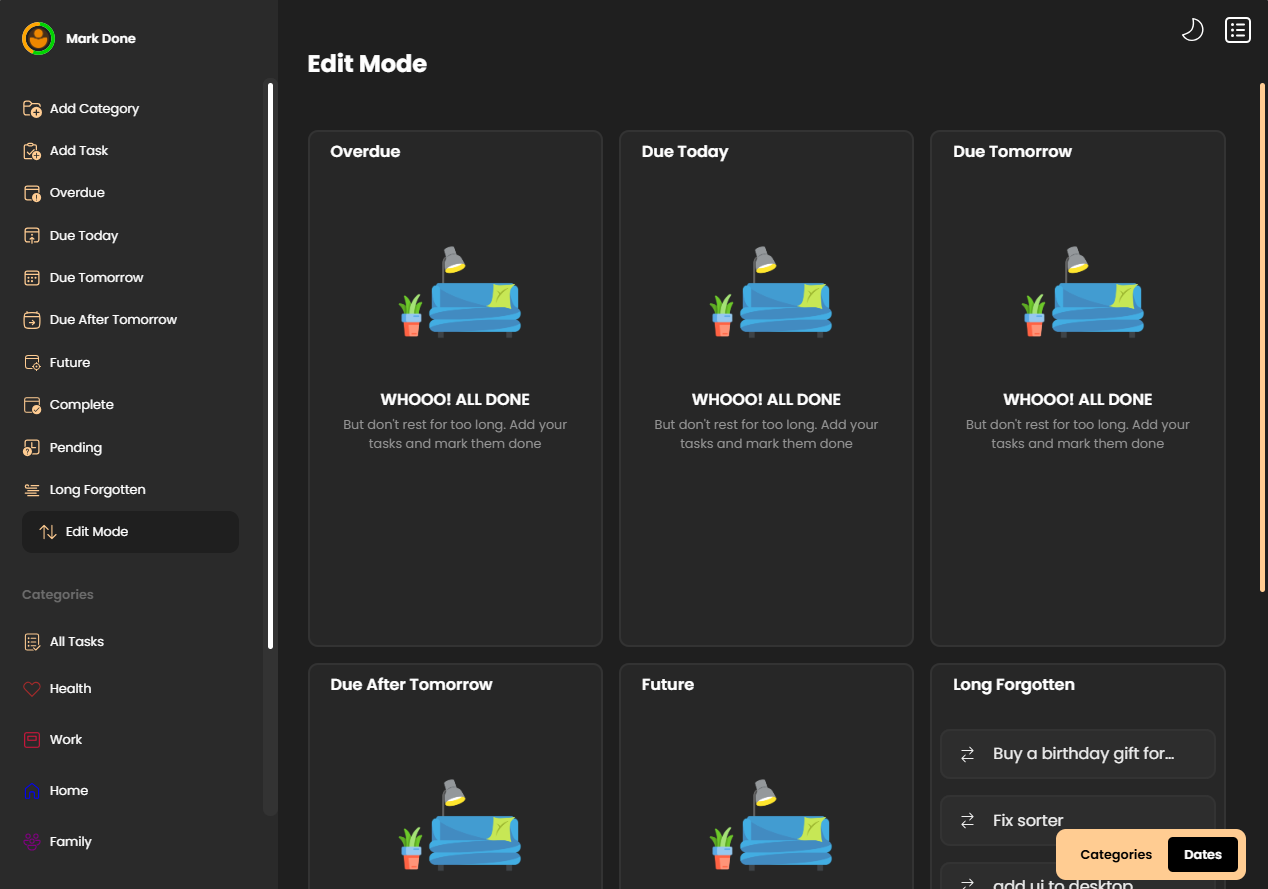Click 'WHOOO! ALL DONE' in Due Tomorrow card
The height and width of the screenshot is (889, 1268).
[1078, 399]
